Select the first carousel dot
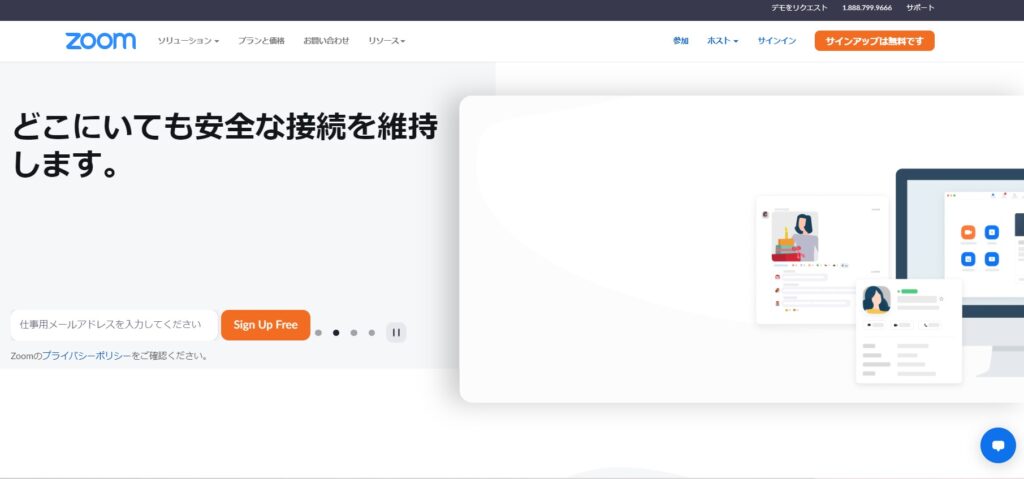 click(x=318, y=332)
